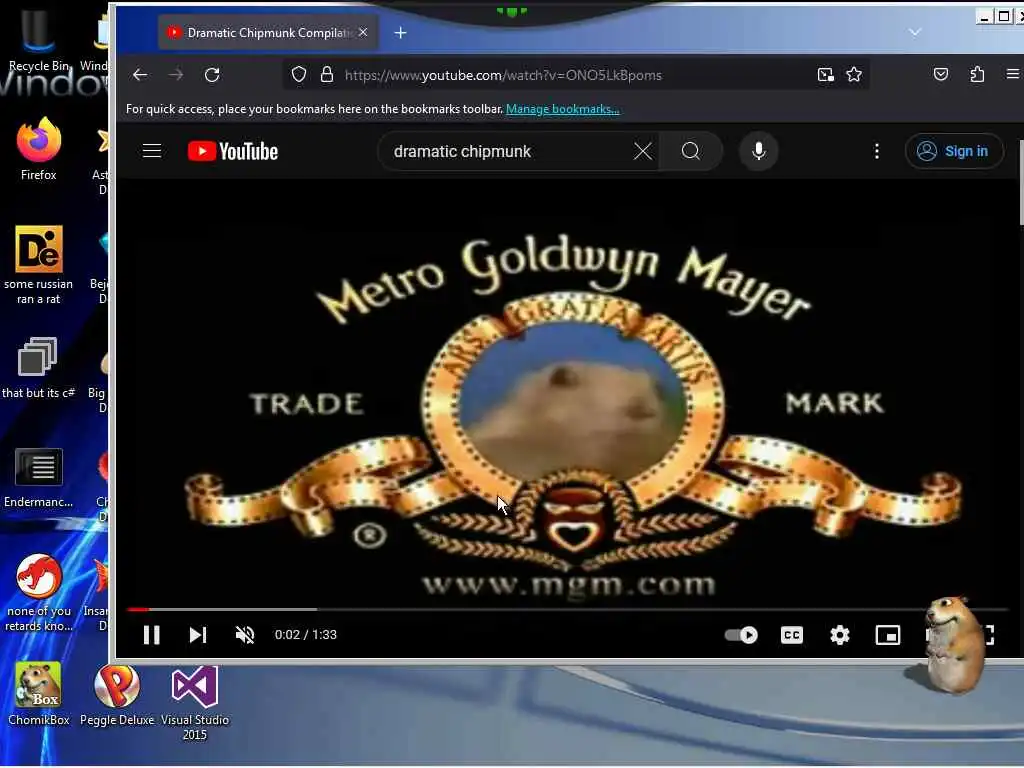
Task: Open YouTube settings three-dot menu
Action: click(x=876, y=152)
